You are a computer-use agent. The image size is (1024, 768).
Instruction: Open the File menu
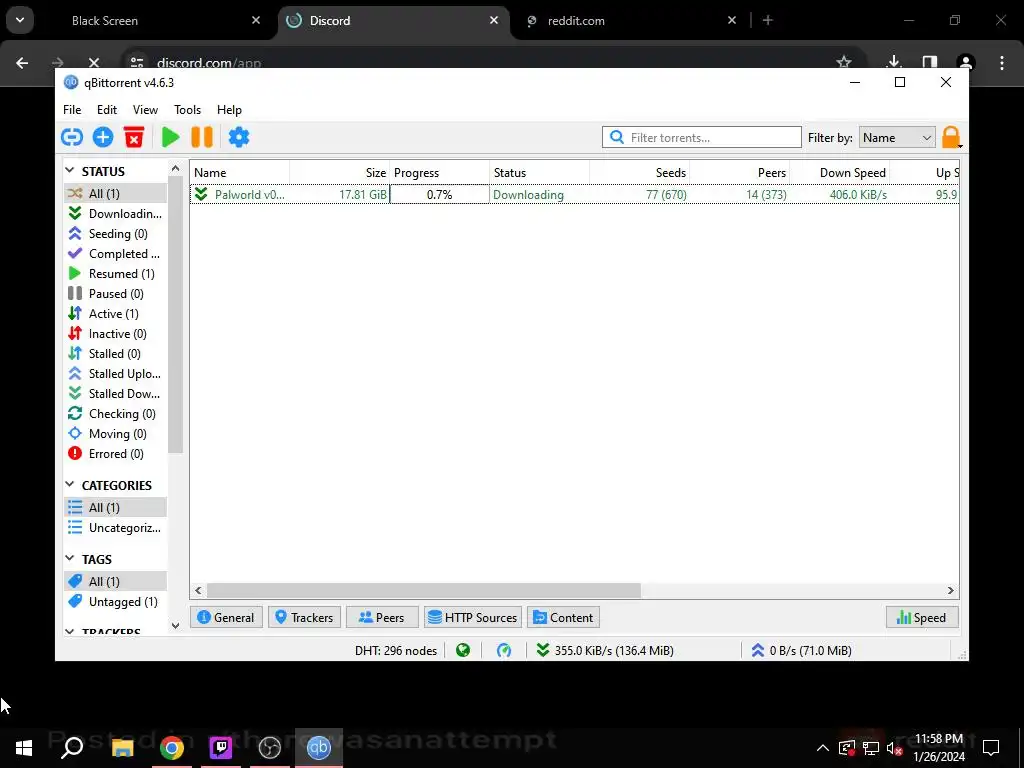point(72,110)
